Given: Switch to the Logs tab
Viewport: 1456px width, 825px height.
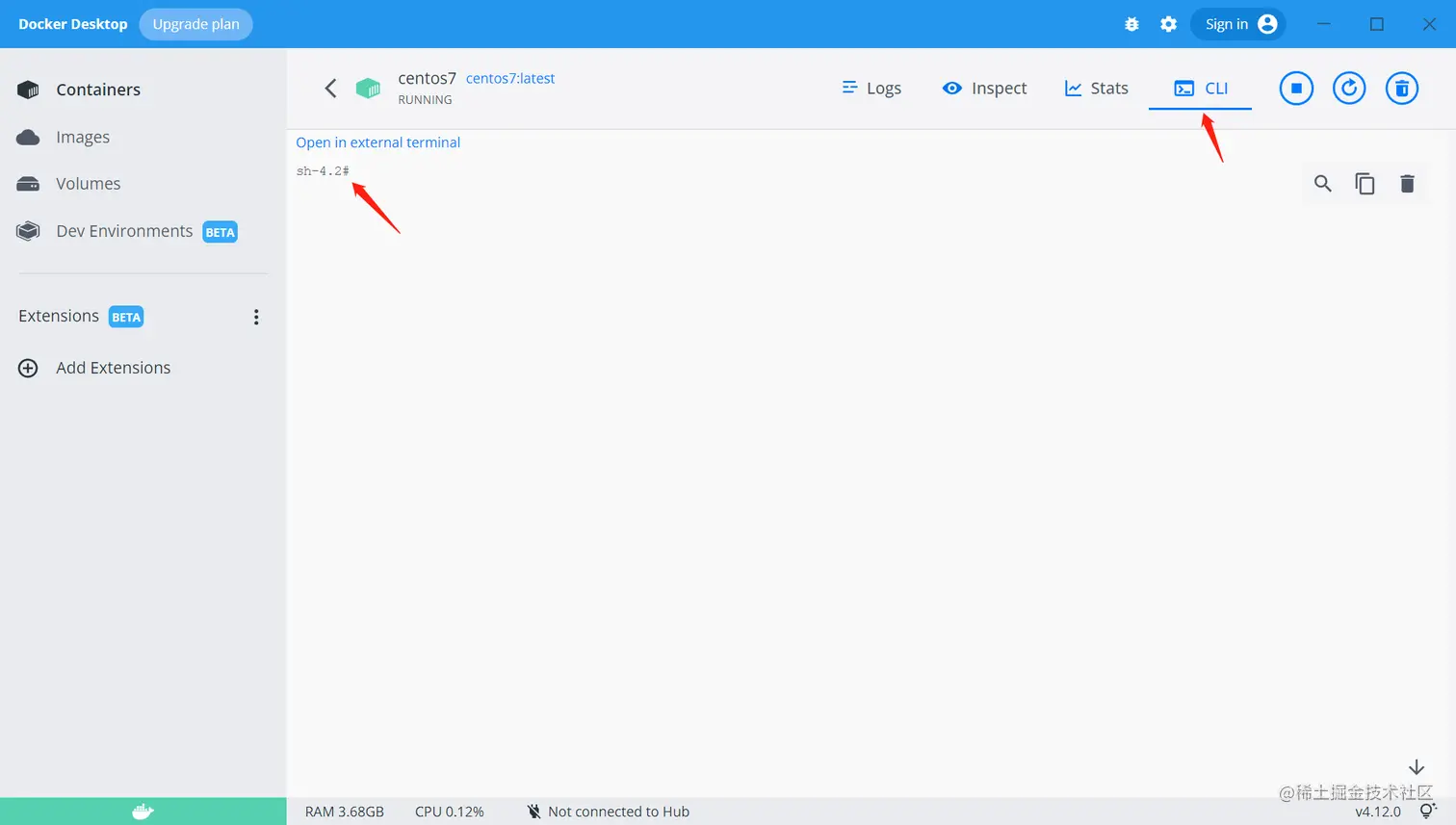Looking at the screenshot, I should pyautogui.click(x=871, y=88).
